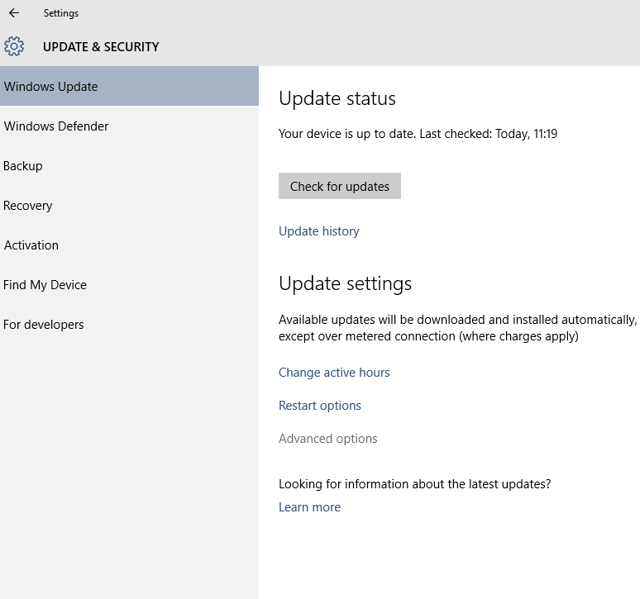Go to Recovery settings
The height and width of the screenshot is (599, 640).
(x=129, y=205)
